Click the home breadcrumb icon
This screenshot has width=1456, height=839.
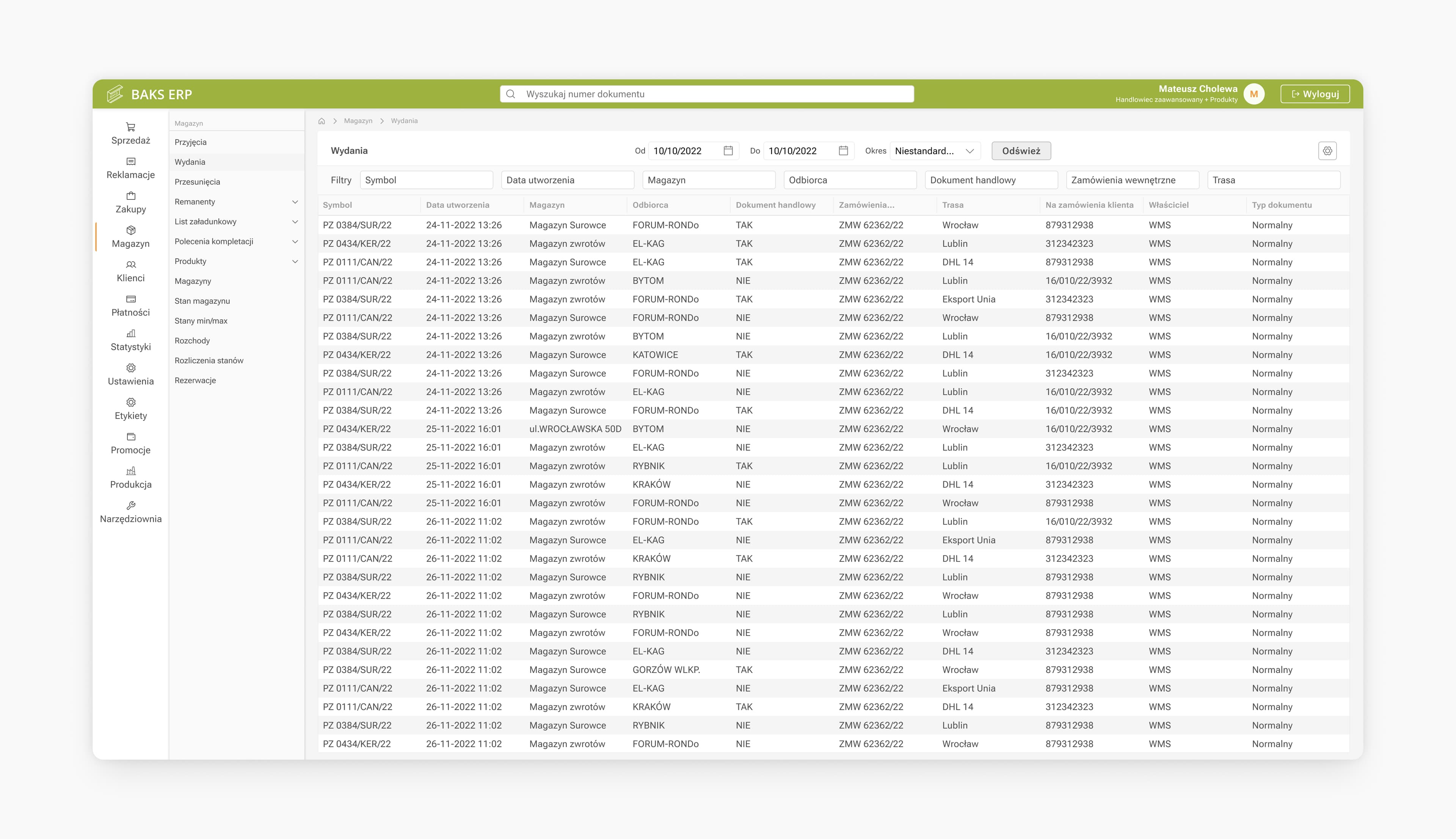[322, 121]
